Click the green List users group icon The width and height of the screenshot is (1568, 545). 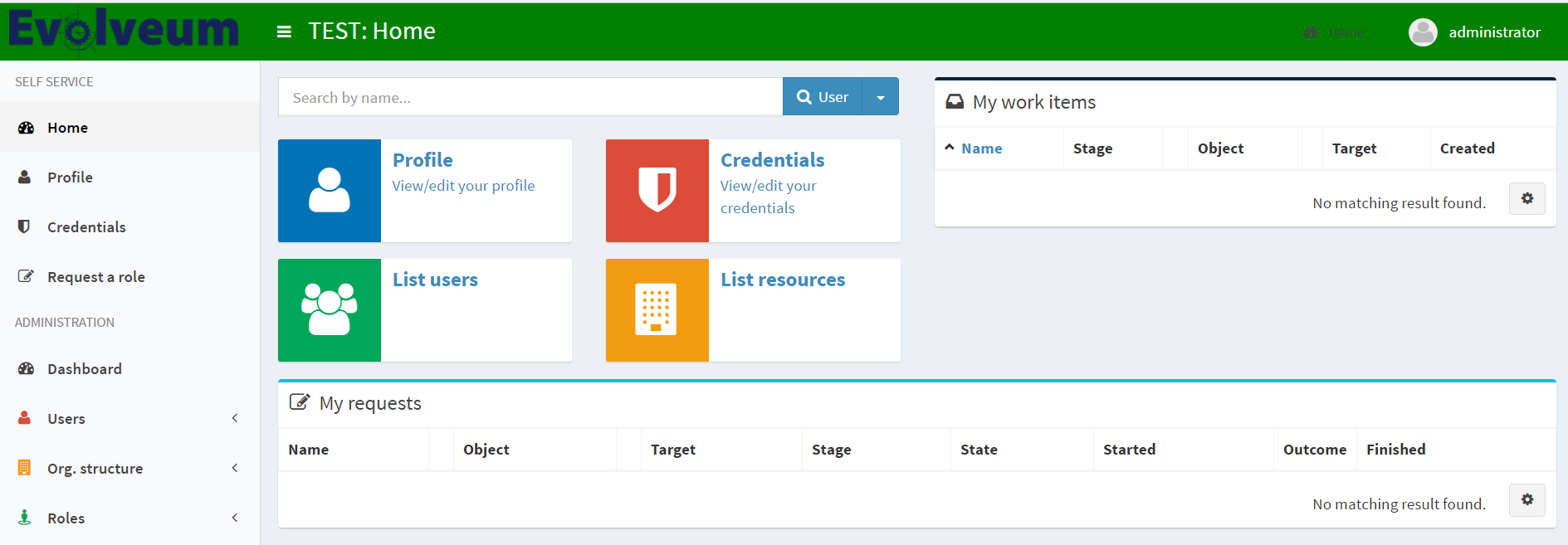pyautogui.click(x=330, y=310)
